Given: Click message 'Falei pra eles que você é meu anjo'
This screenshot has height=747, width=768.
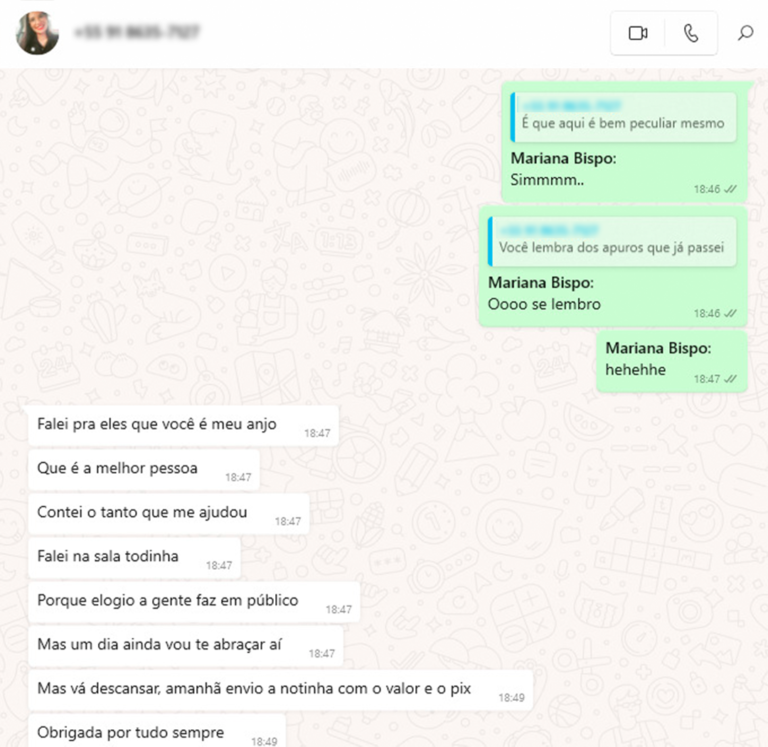Looking at the screenshot, I should click(184, 425).
